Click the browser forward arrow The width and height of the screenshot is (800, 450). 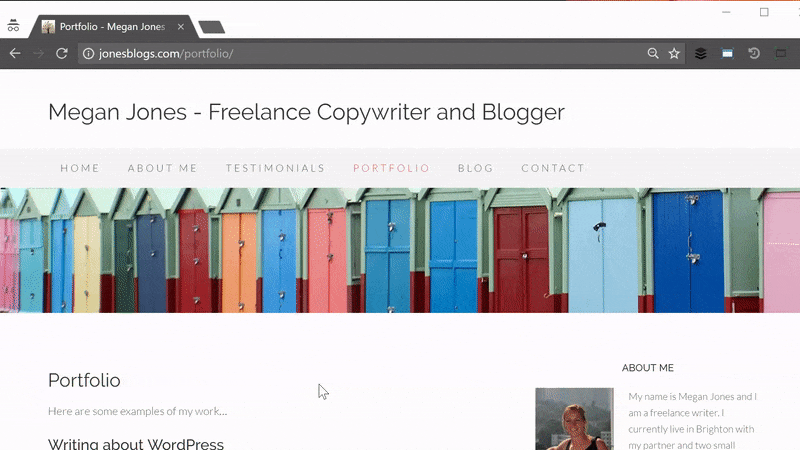pos(38,53)
